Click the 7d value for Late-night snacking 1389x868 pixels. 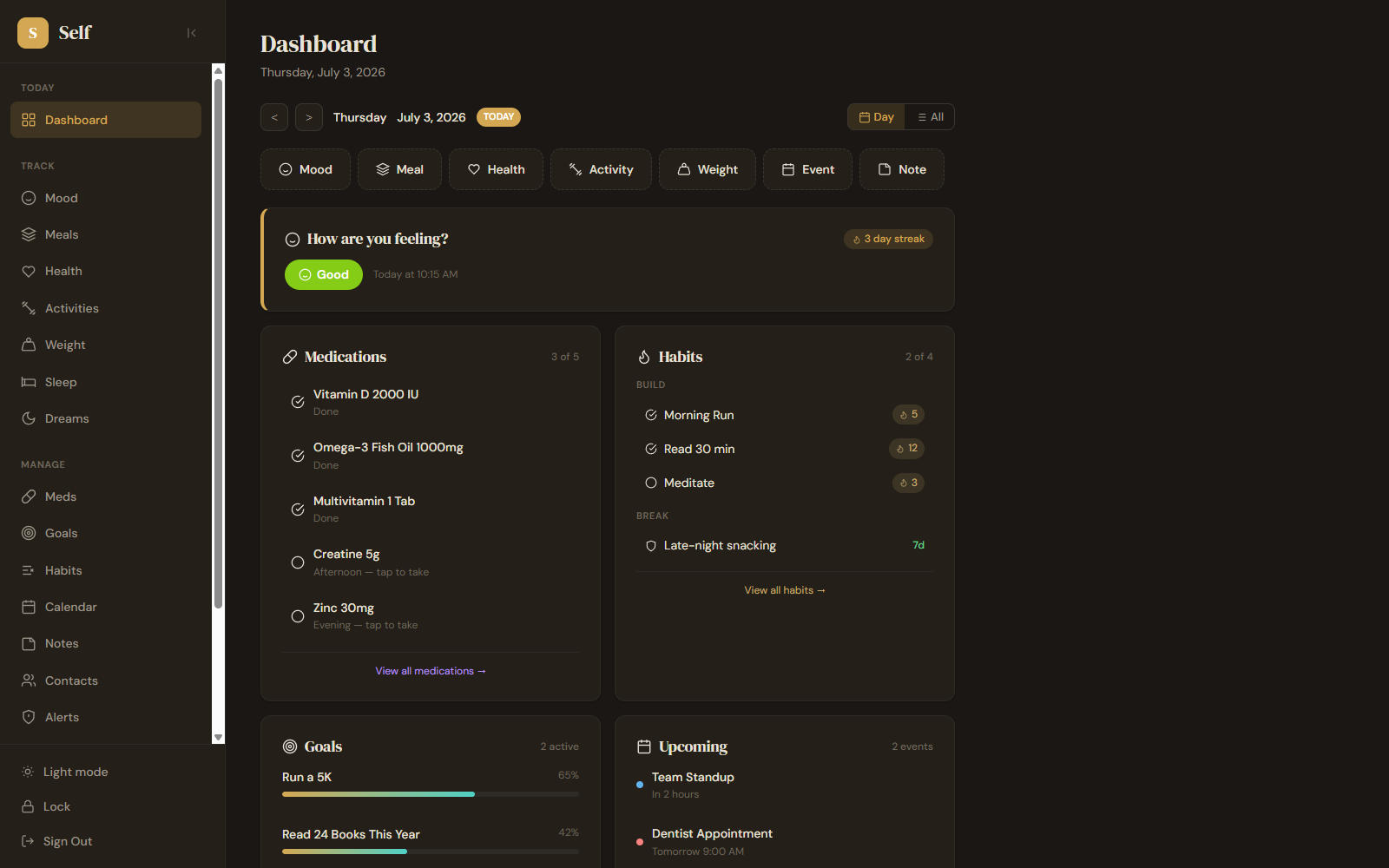918,545
